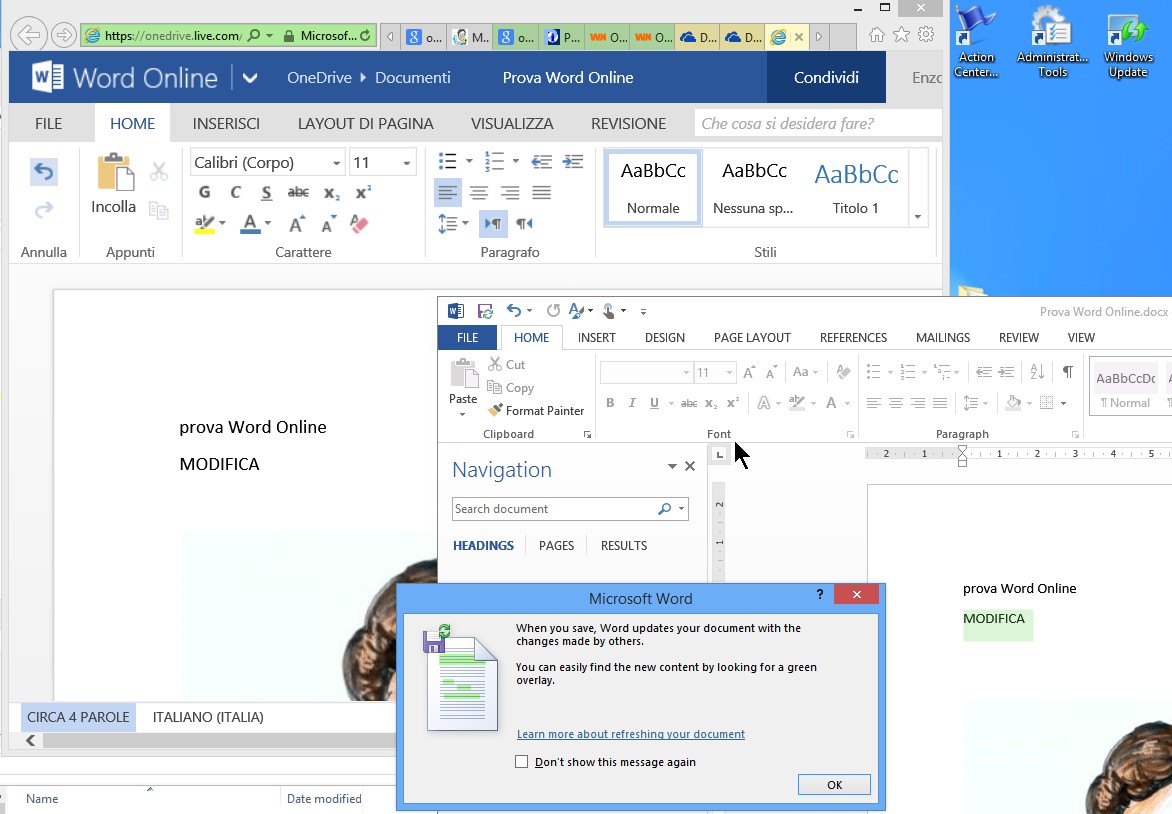
Task: Toggle left-to-right text direction in Word Online
Action: point(492,223)
